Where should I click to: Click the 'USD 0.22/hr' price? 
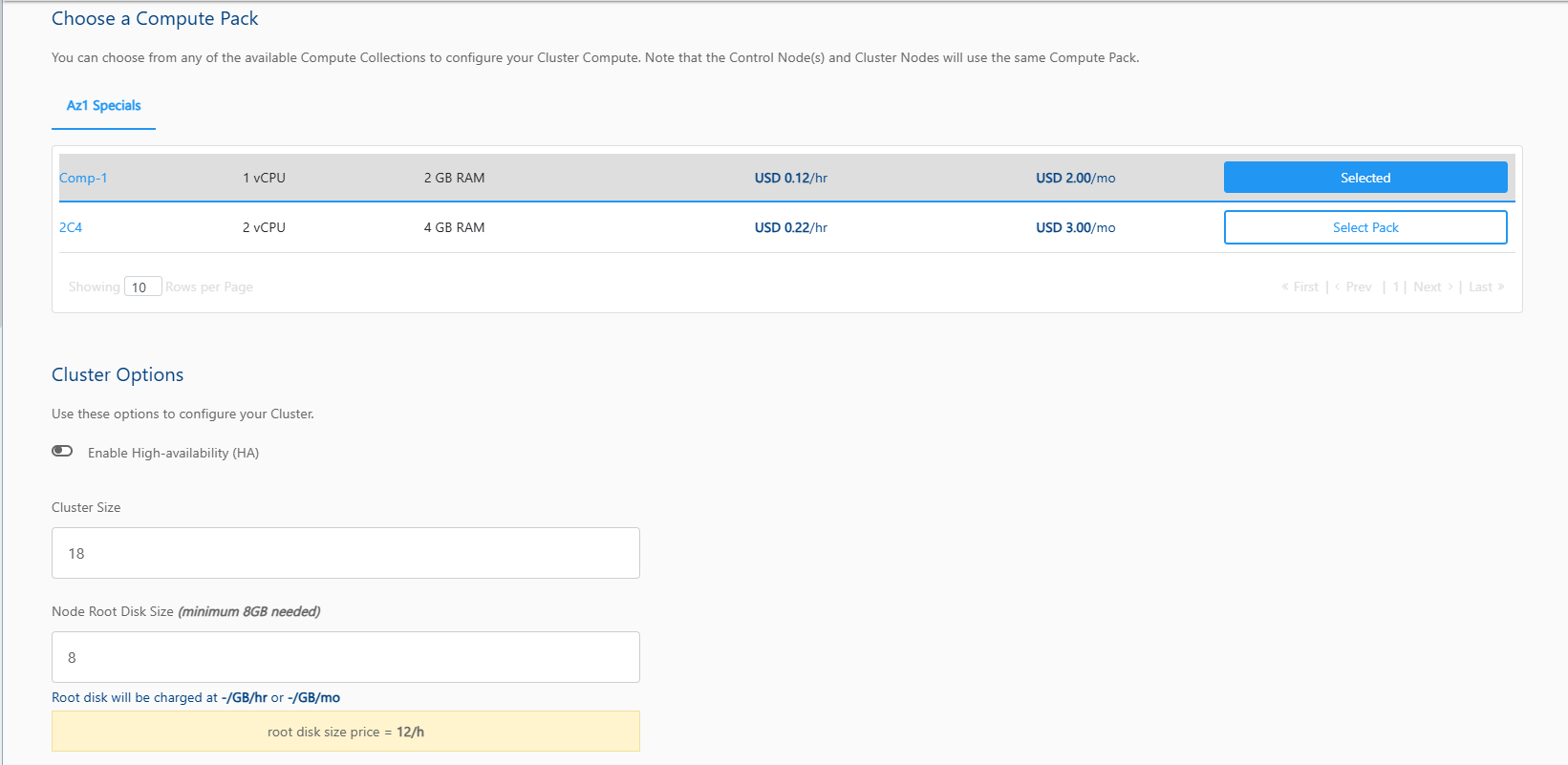click(791, 227)
